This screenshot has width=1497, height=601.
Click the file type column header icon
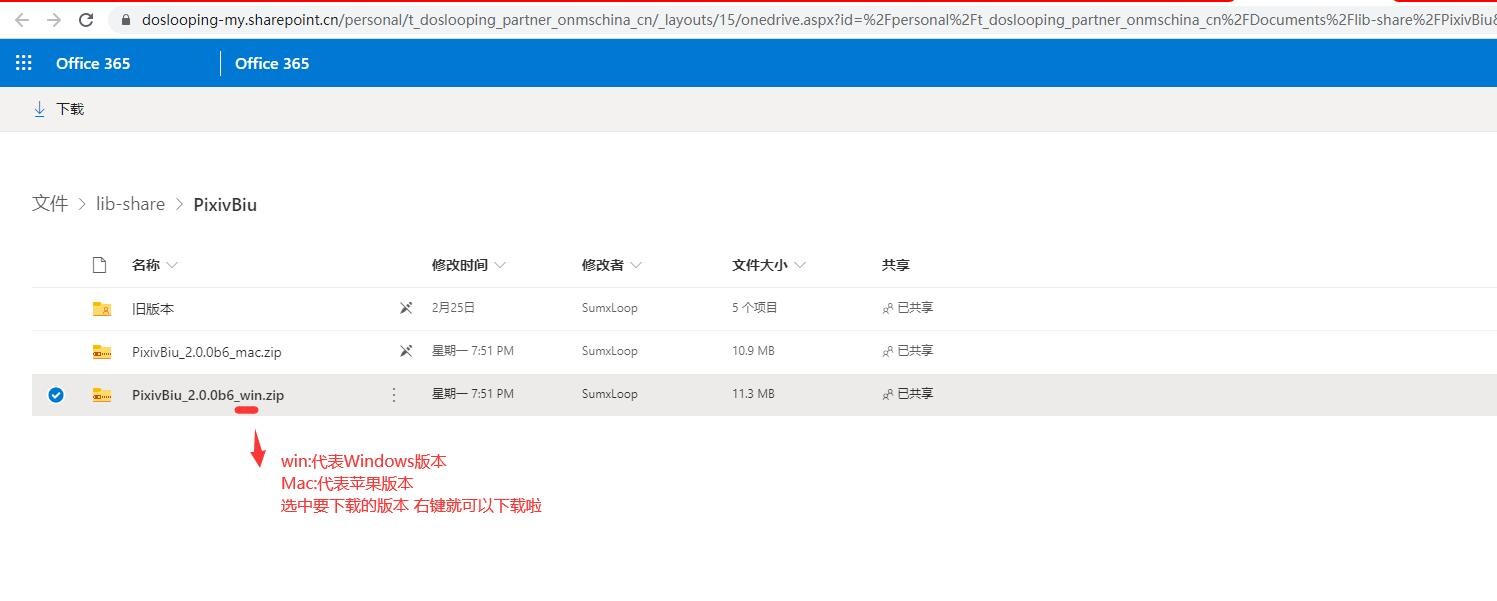99,265
